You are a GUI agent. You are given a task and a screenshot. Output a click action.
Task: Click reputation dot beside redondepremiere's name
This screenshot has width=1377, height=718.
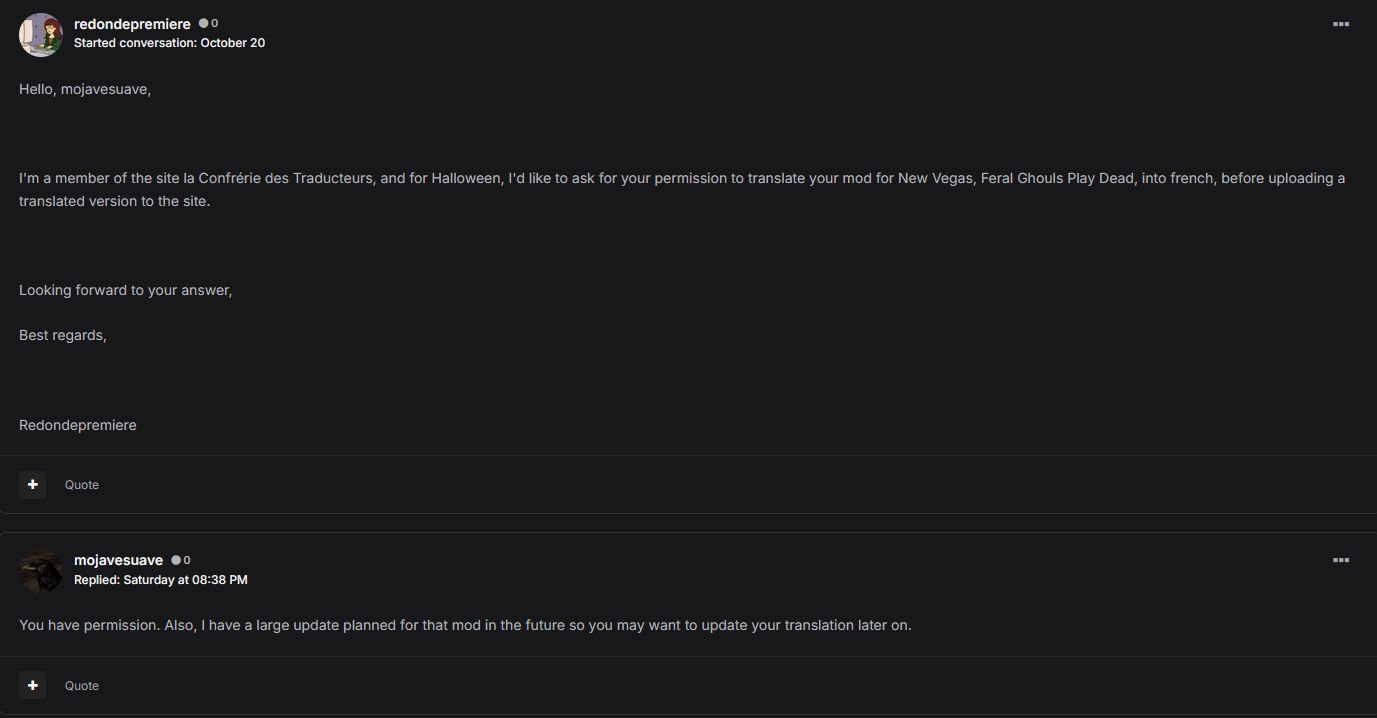click(x=204, y=23)
